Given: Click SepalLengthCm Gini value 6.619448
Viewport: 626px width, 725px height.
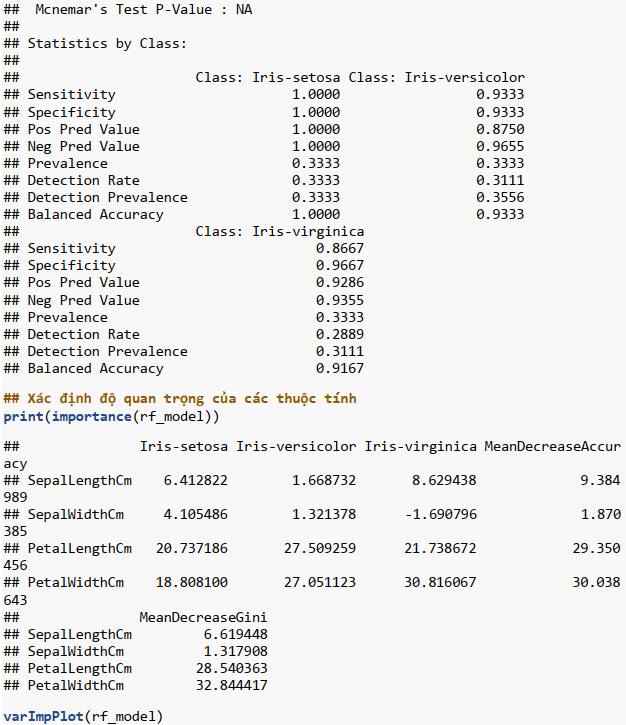Looking at the screenshot, I should tap(235, 634).
